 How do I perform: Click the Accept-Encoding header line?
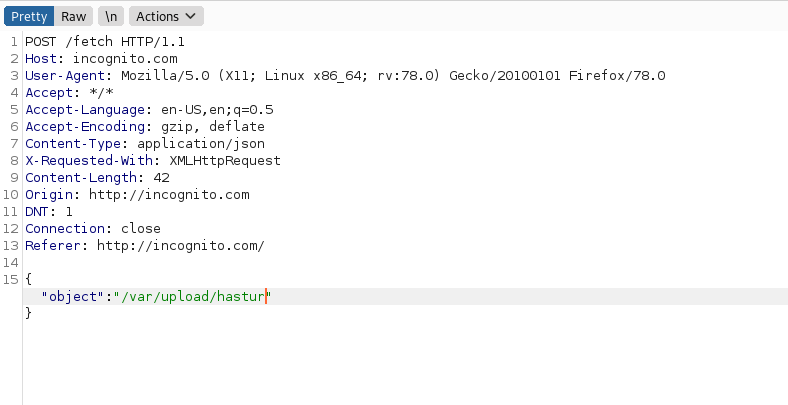coord(144,127)
